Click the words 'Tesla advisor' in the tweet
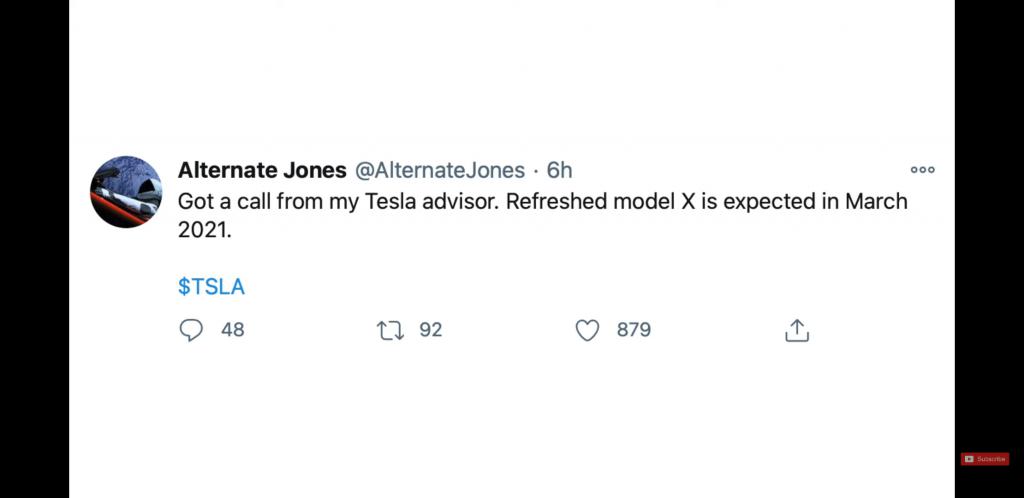This screenshot has width=1024, height=498. click(432, 201)
